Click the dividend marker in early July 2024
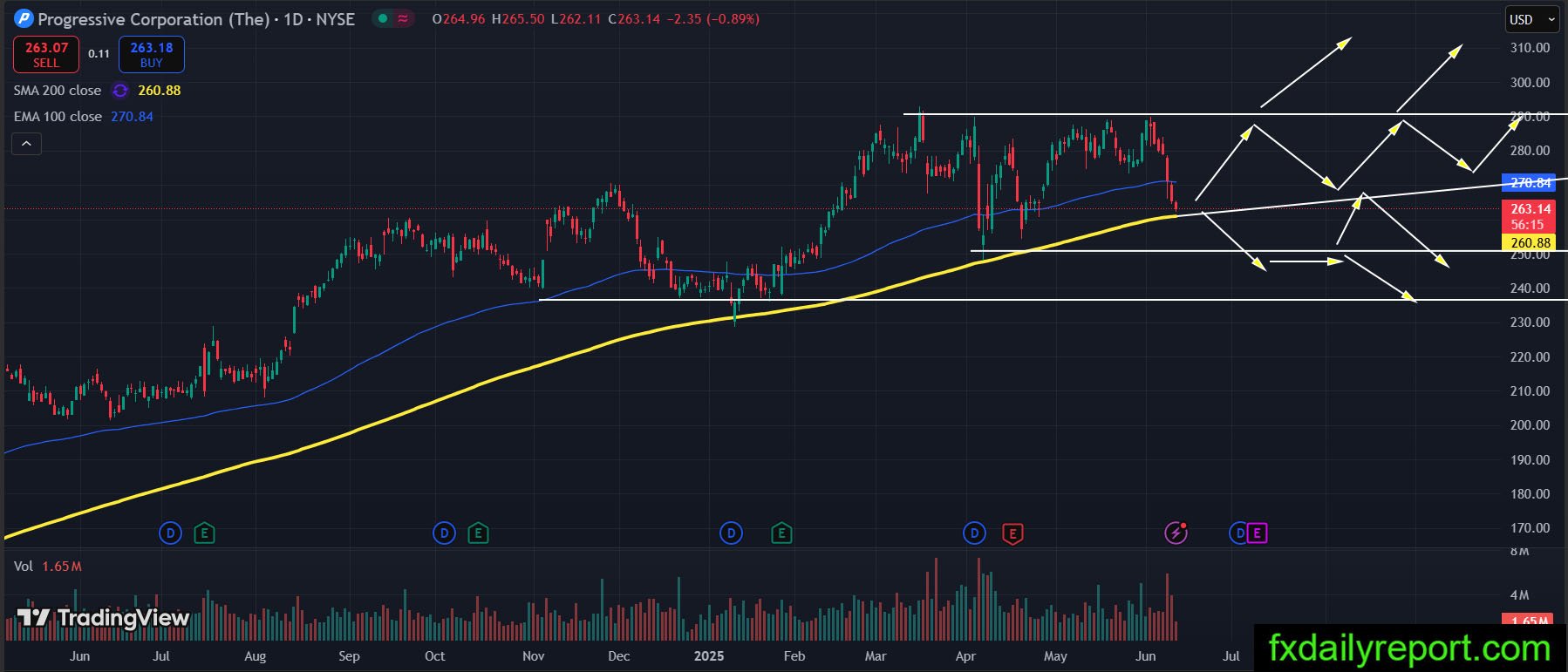The width and height of the screenshot is (1568, 672). pos(170,533)
